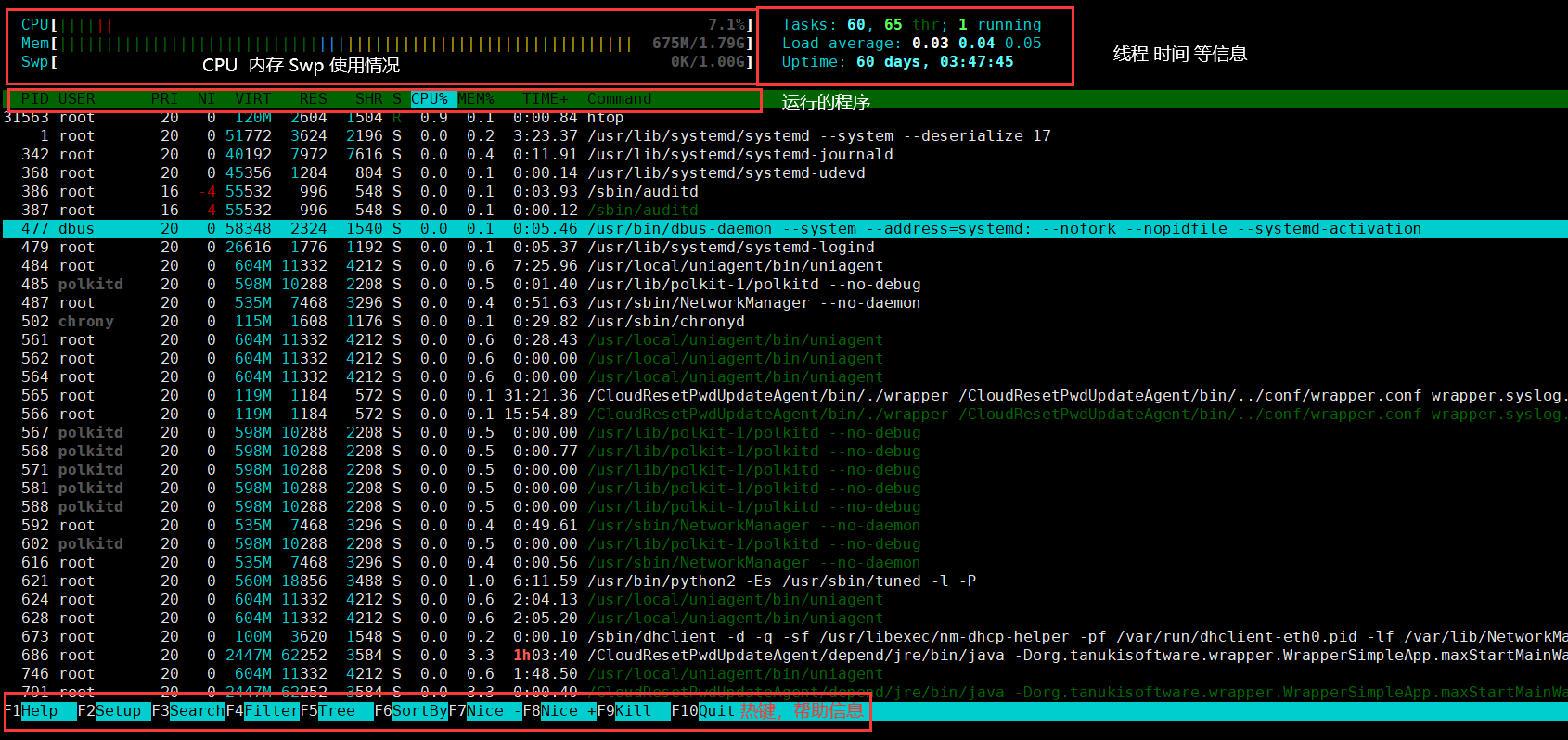Click the Mem usage meter bar
The height and width of the screenshot is (740, 1568).
pyautogui.click(x=387, y=44)
